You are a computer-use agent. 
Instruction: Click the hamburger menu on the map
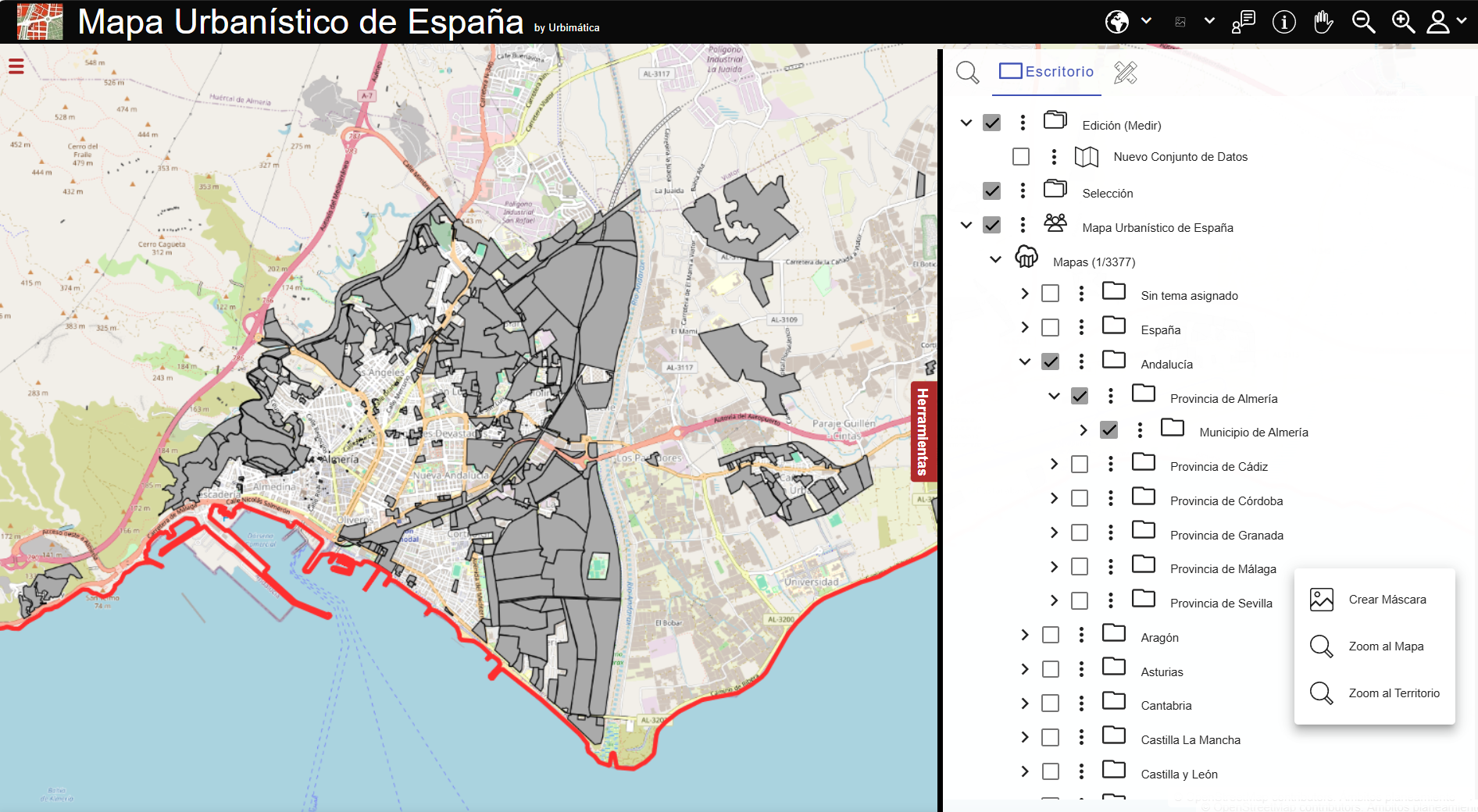click(x=16, y=66)
